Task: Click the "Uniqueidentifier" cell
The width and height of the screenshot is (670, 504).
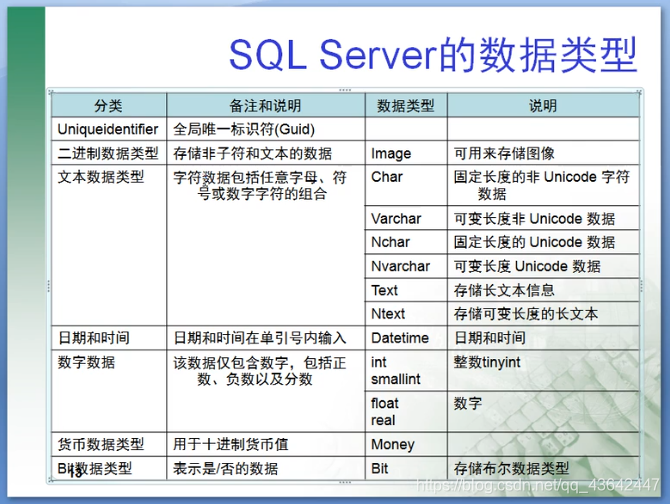Action: click(109, 129)
